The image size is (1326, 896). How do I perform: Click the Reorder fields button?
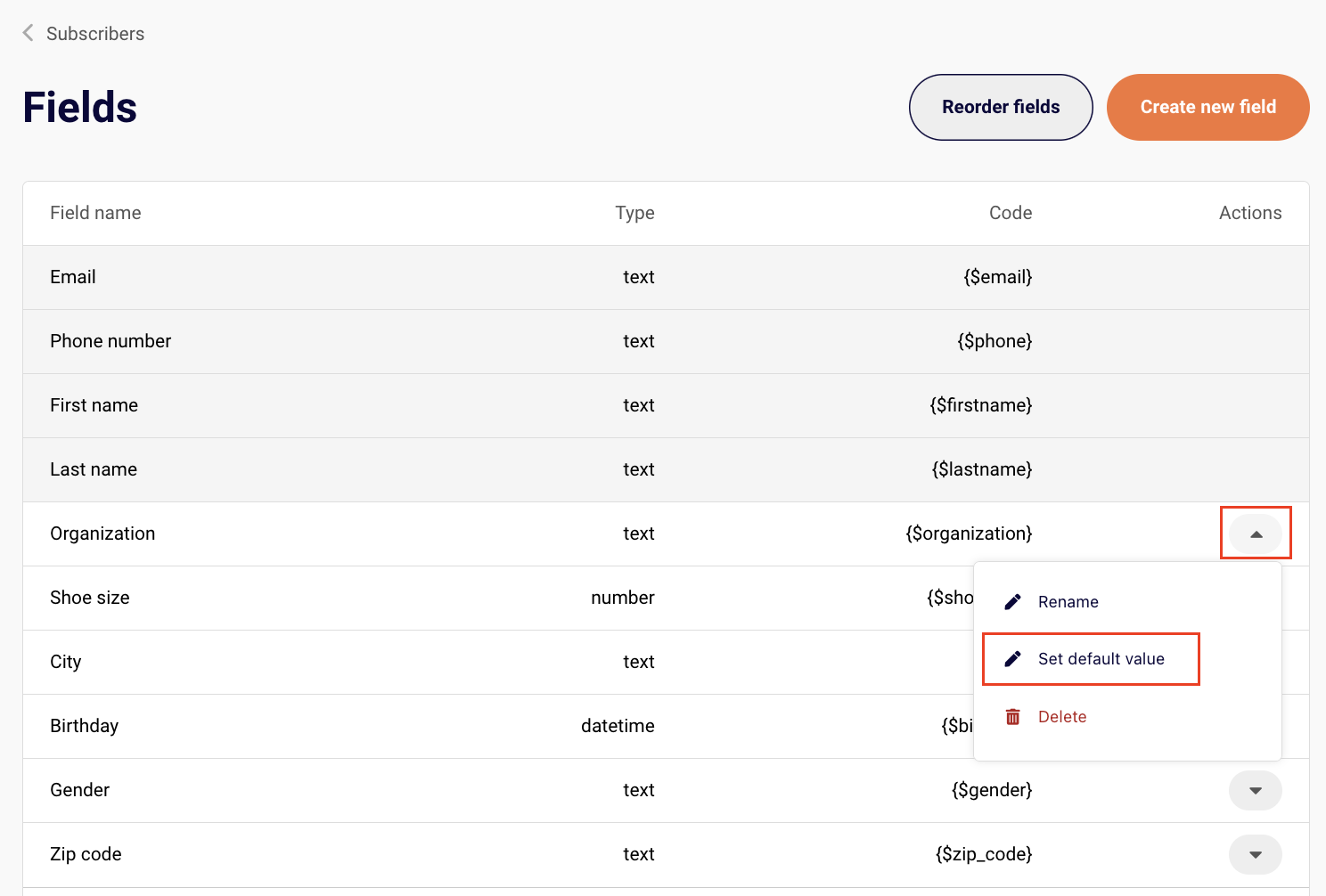click(1000, 107)
